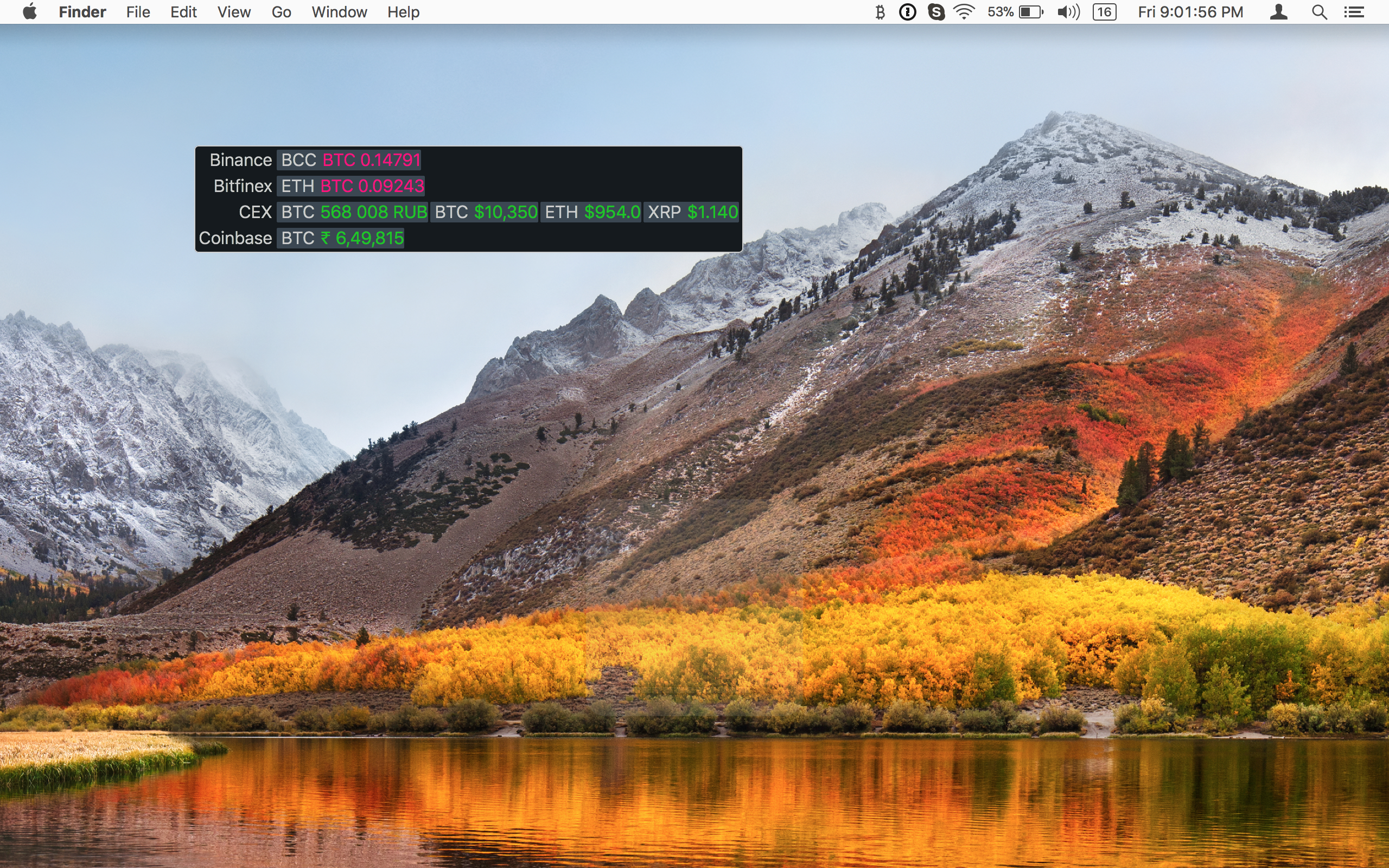The image size is (1389, 868).
Task: Click the Bitcoin ticker menu bar icon
Action: (x=880, y=12)
